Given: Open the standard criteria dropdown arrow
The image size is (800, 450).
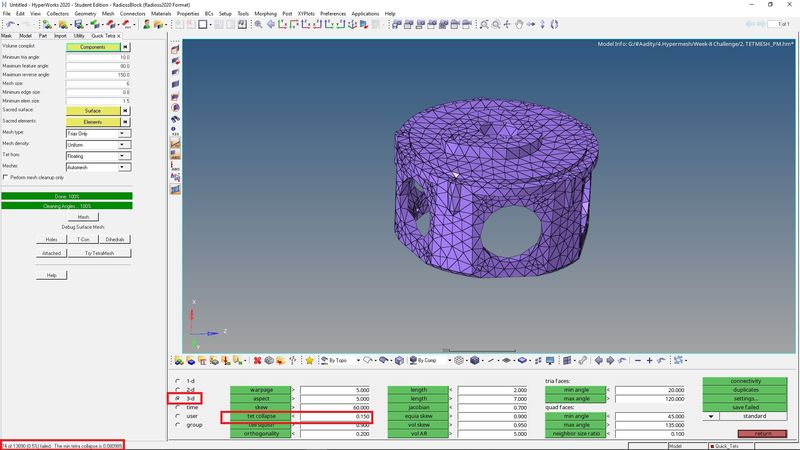Looking at the screenshot, I should coord(711,416).
